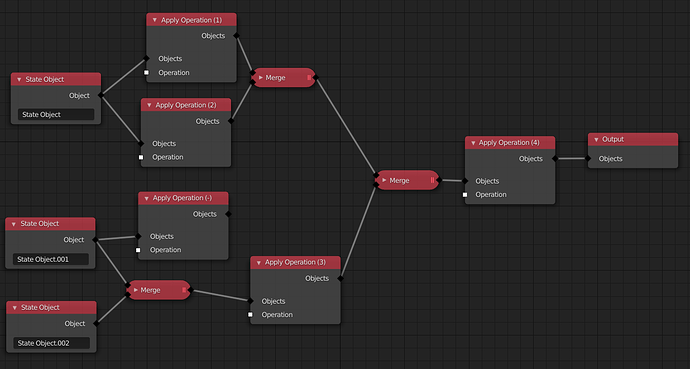
Task: Click the Operation socket on Apply Operation (3)
Action: point(250,314)
